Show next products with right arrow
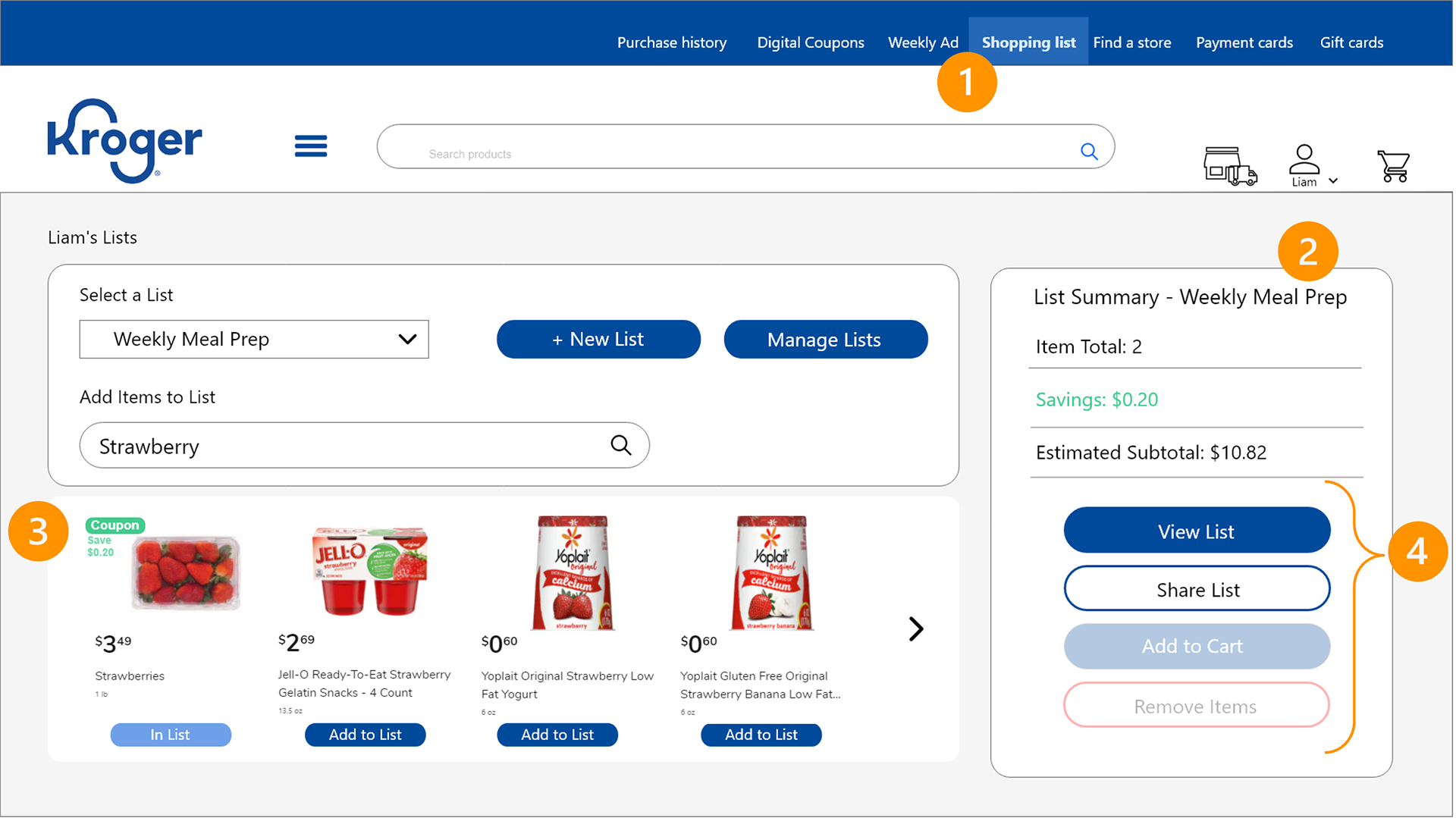The height and width of the screenshot is (818, 1456). (916, 628)
